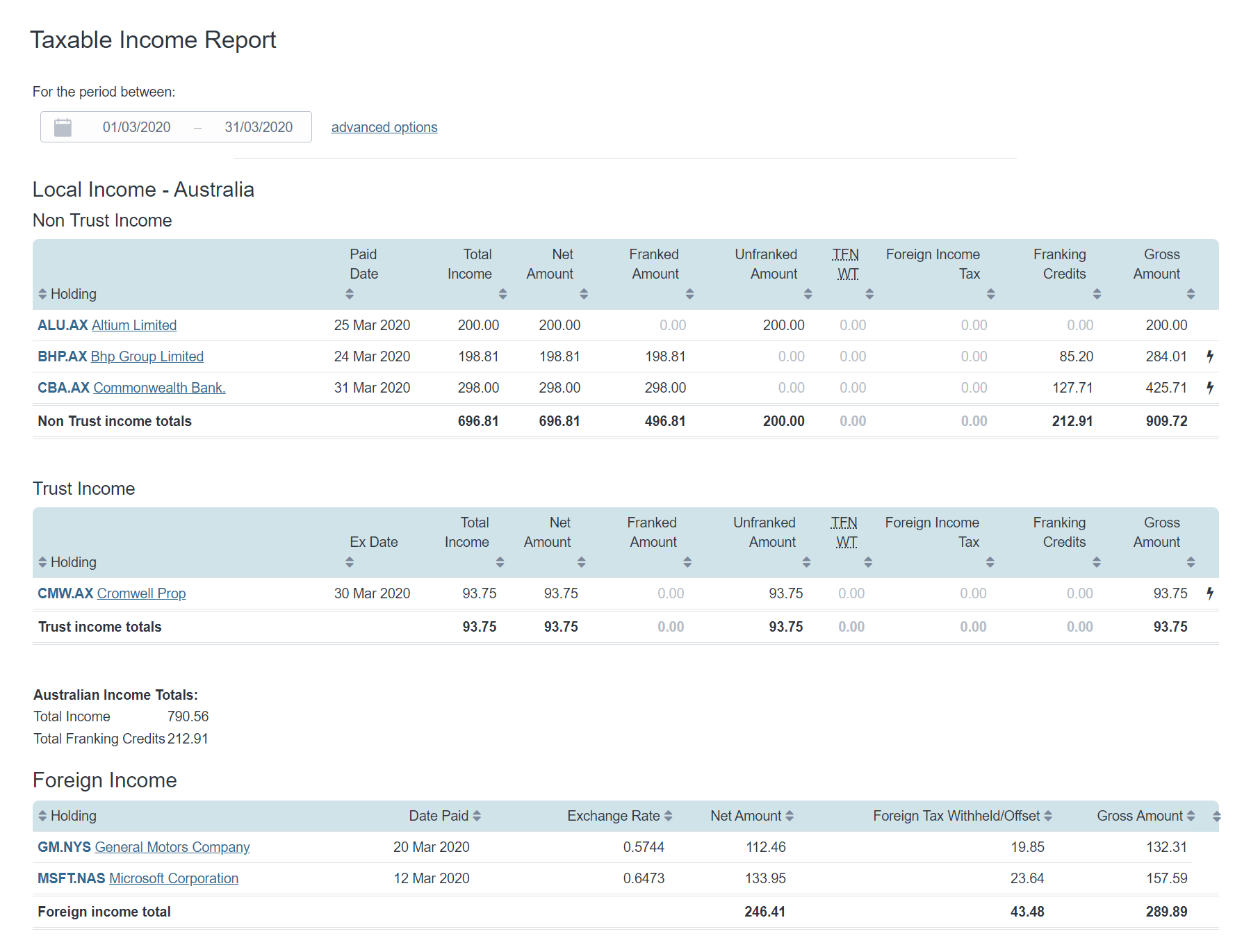This screenshot has width=1251, height=952.
Task: Select Non Trust Gross Amount total 909.72
Action: pos(1166,421)
